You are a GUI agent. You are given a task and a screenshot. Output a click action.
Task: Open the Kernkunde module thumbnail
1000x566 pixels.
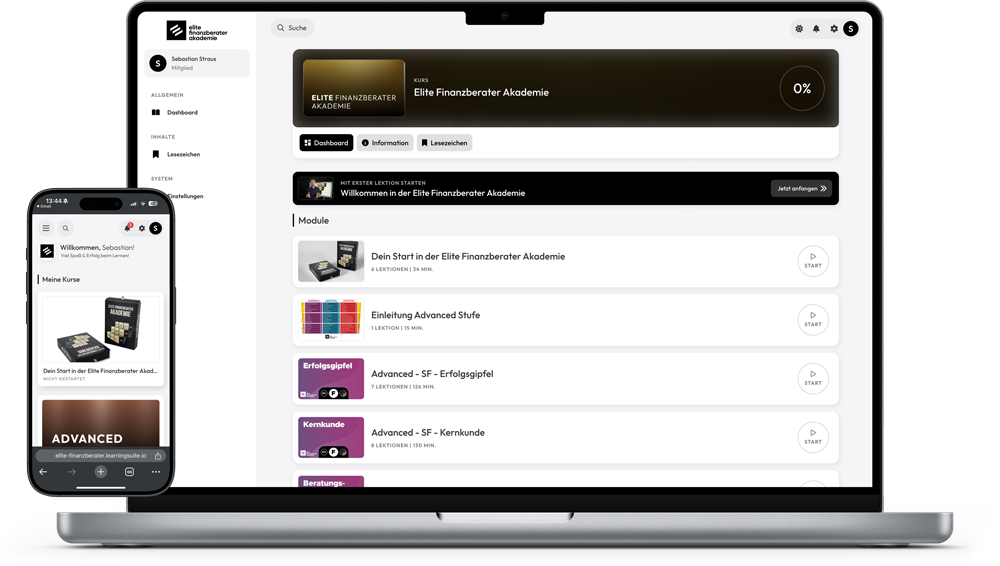coord(331,437)
